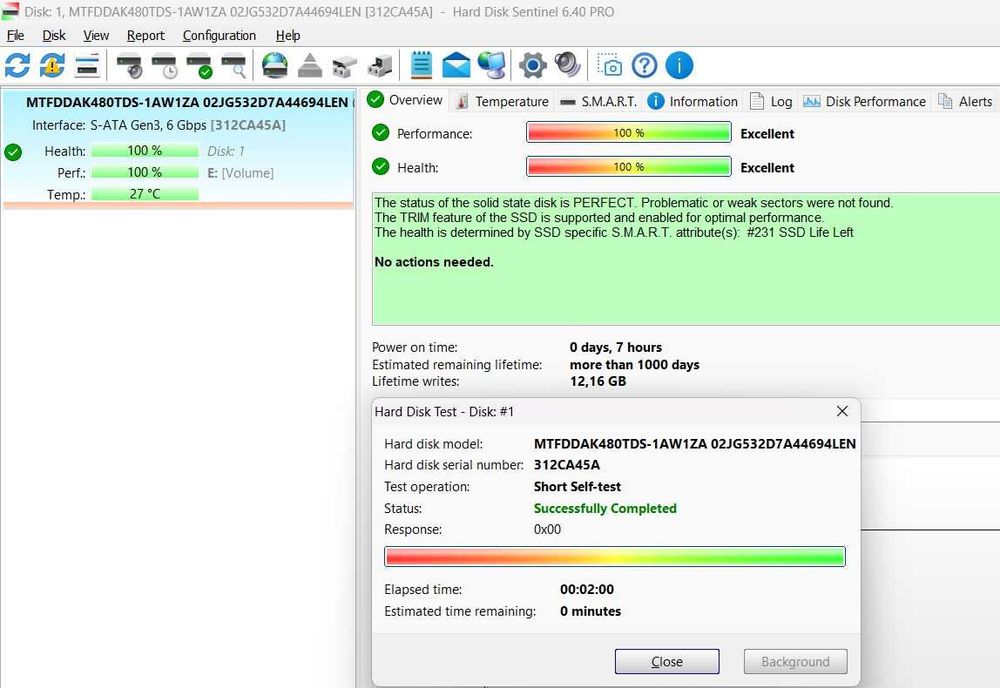Click the greyed-out Background button in the test dialog
The image size is (1000, 688).
click(795, 662)
